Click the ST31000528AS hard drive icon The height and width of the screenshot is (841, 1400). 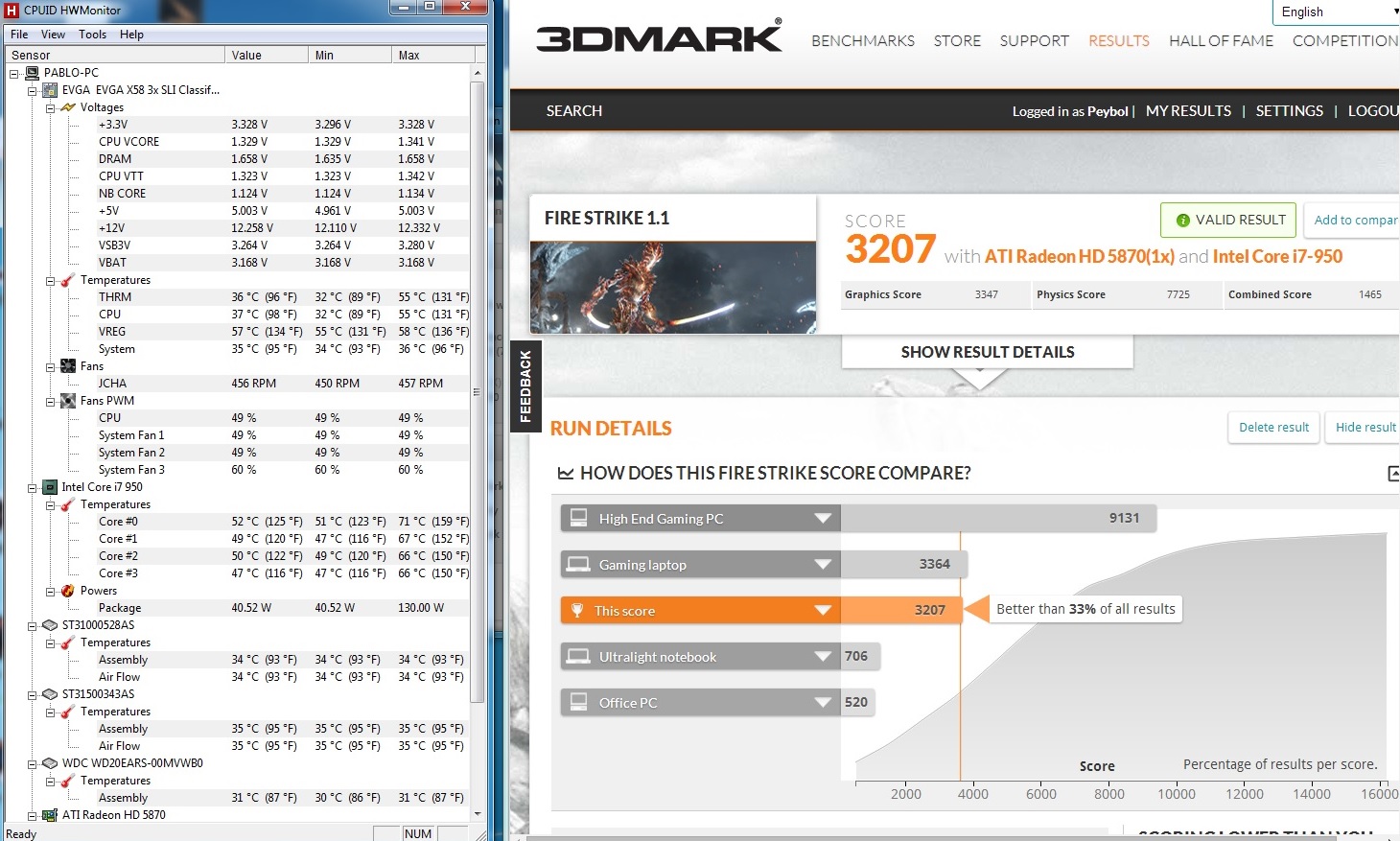click(x=50, y=625)
